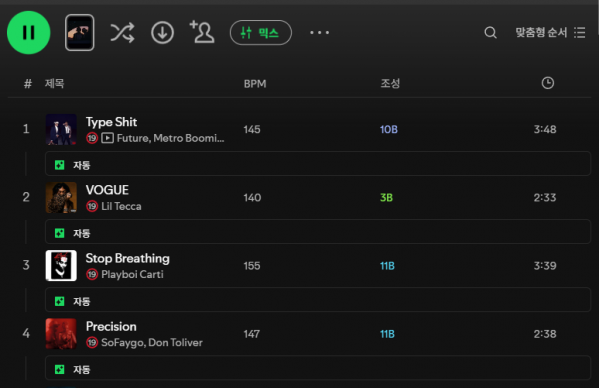Click the green transition icon below Precision
This screenshot has width=599, height=388.
pyautogui.click(x=60, y=369)
